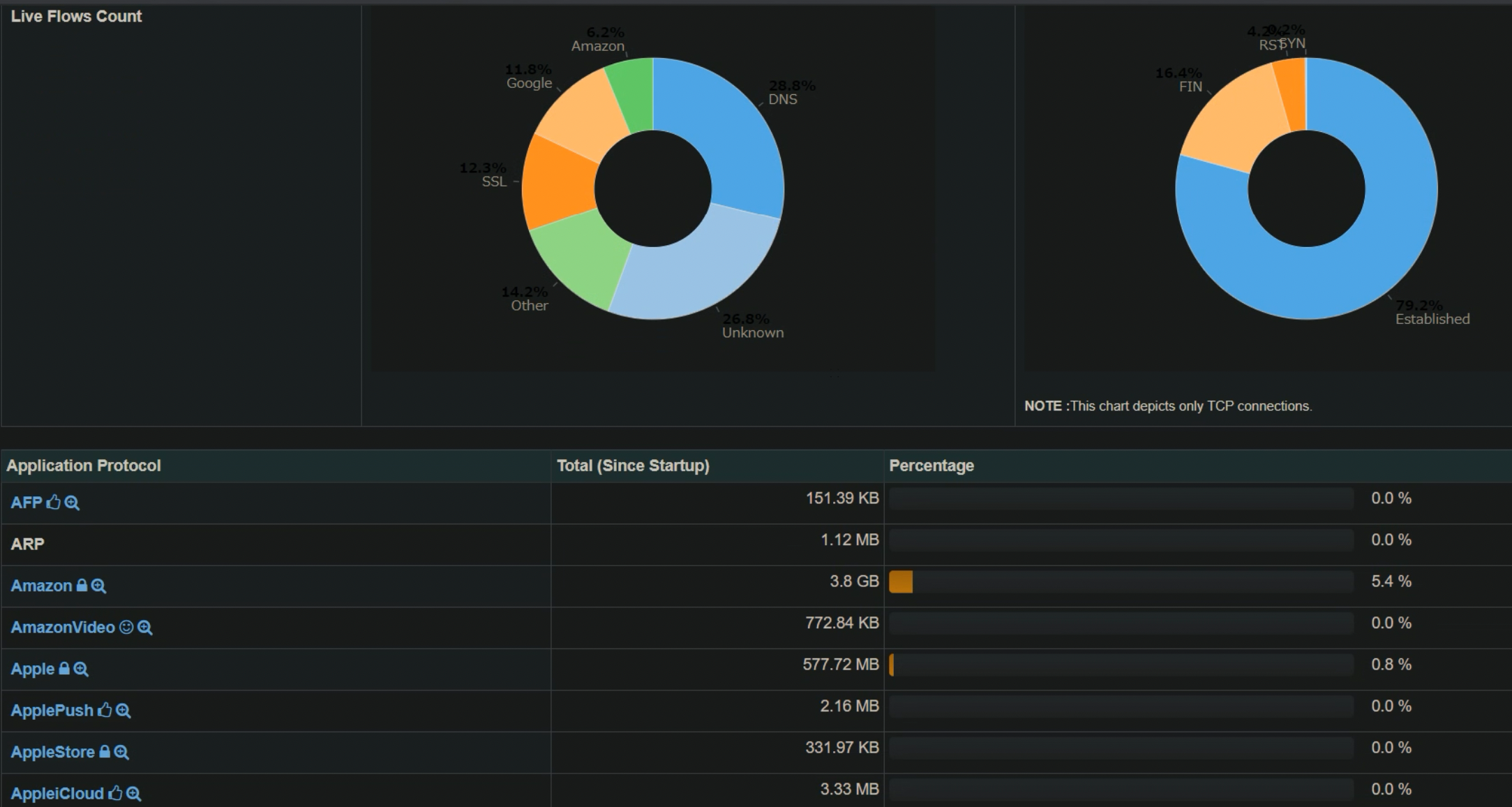The image size is (1512, 807).
Task: Click the magnifier icon next to AFP
Action: (x=72, y=503)
